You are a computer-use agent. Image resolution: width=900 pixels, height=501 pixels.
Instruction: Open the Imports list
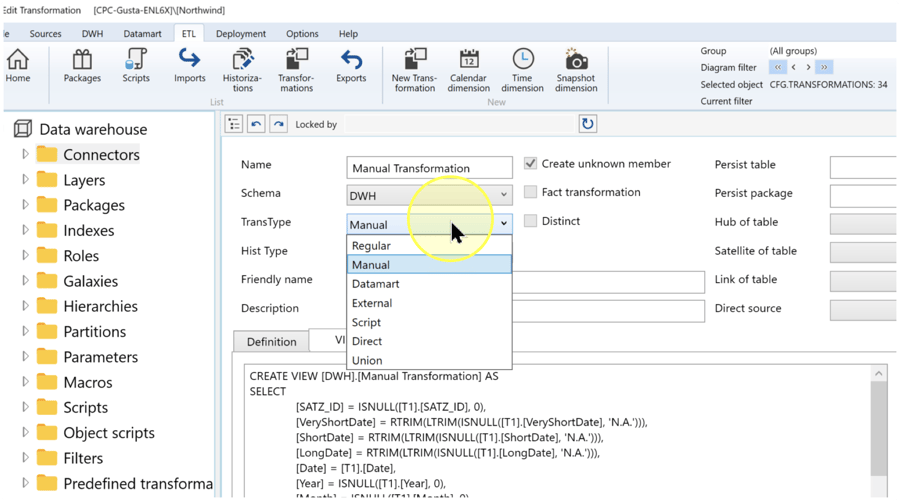pyautogui.click(x=189, y=66)
